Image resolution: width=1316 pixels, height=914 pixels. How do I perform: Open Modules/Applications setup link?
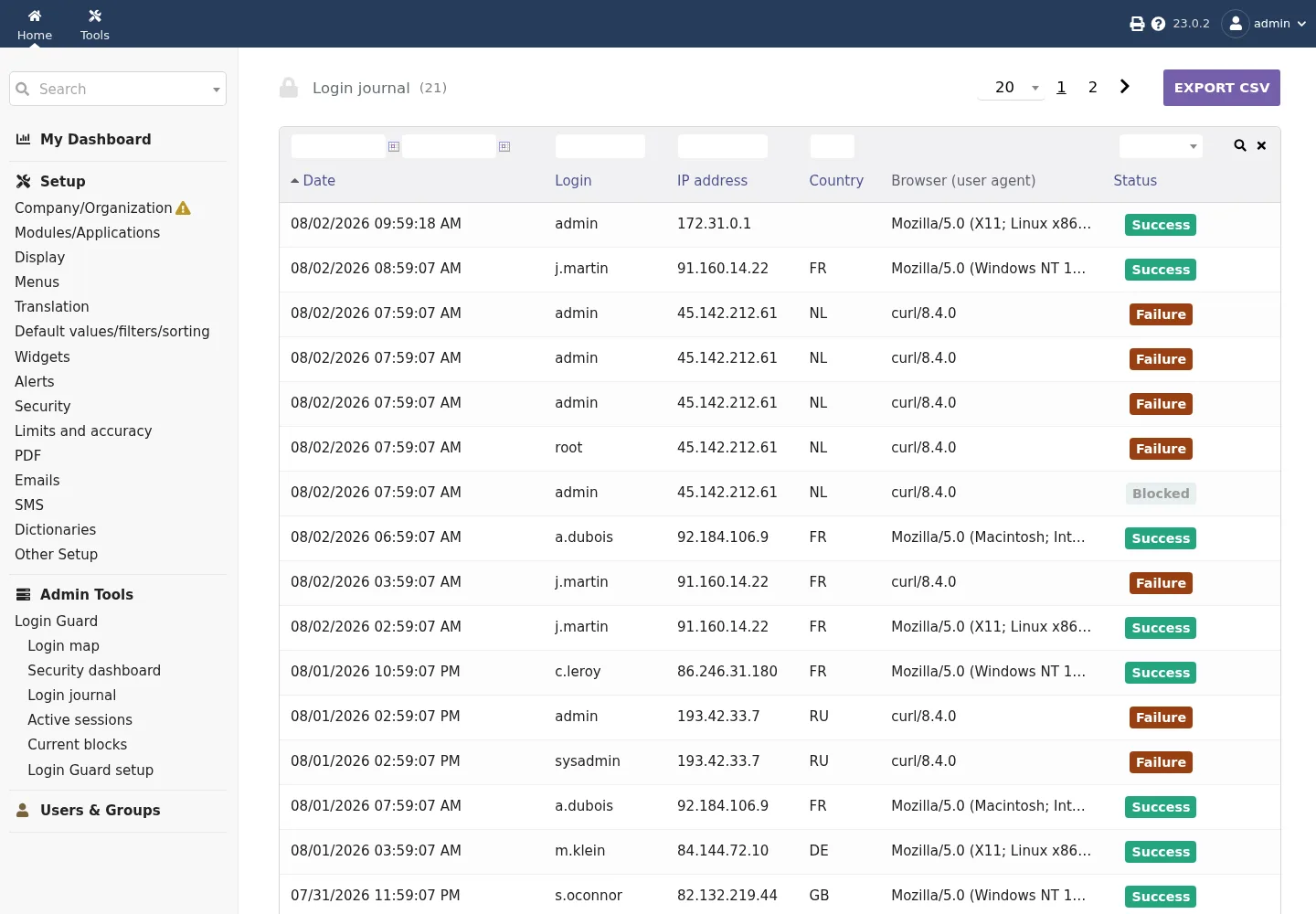click(88, 233)
